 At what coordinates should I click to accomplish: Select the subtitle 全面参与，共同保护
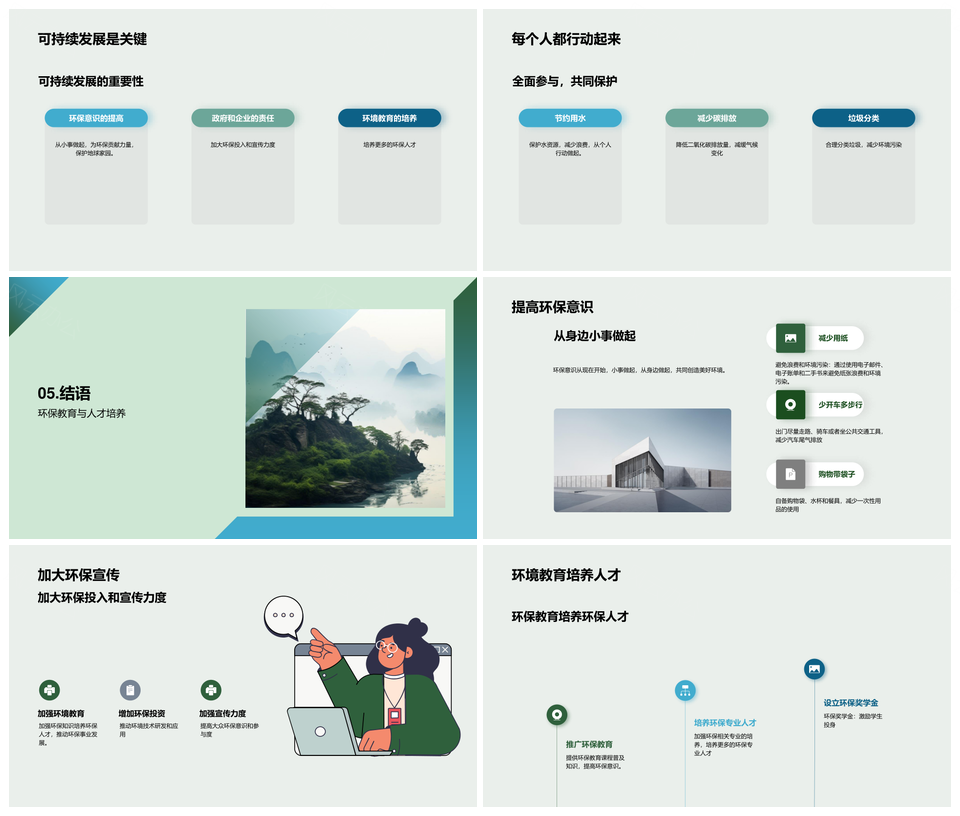pos(564,81)
